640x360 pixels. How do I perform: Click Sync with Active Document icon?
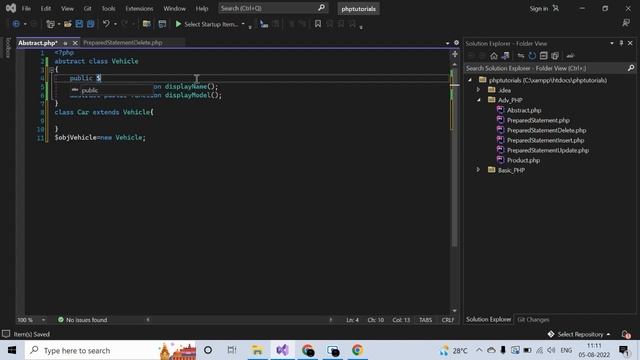(520, 56)
